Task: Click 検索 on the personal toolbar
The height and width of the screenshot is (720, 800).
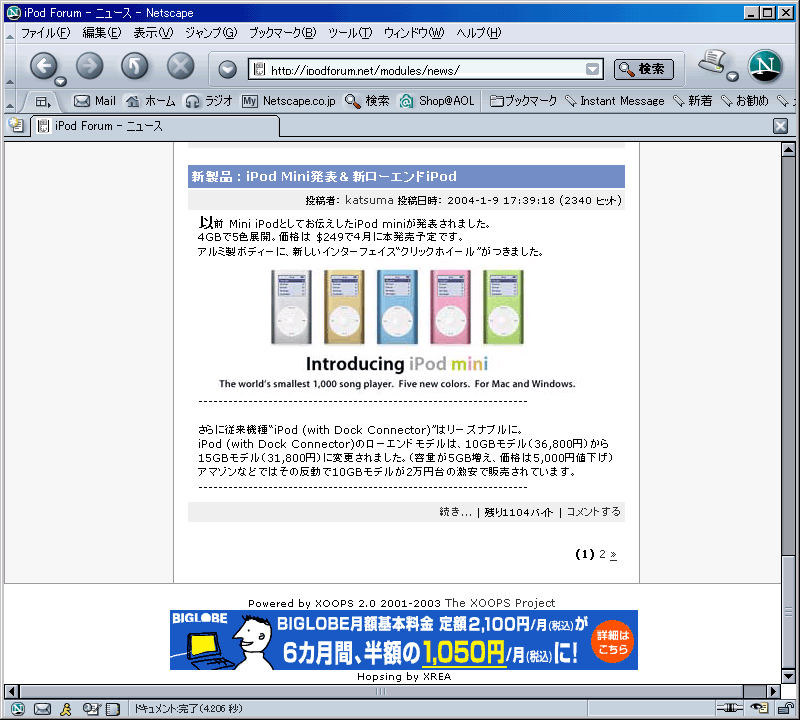Action: [x=367, y=101]
